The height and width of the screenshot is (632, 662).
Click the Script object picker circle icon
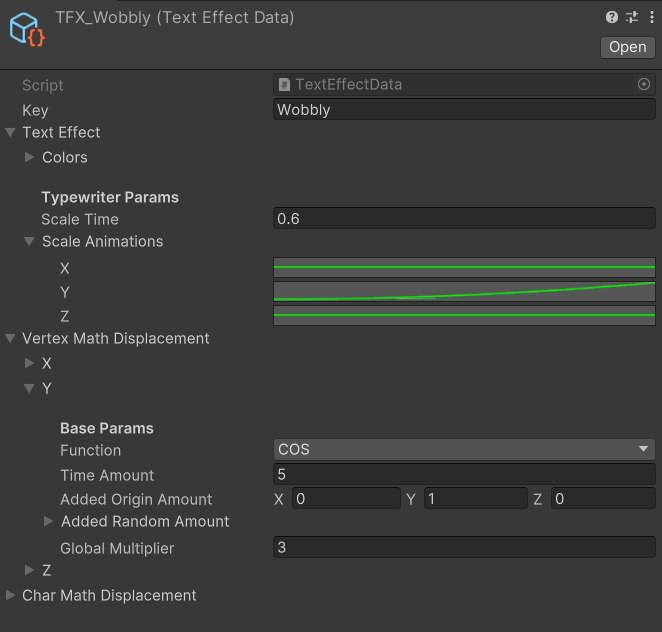(643, 84)
